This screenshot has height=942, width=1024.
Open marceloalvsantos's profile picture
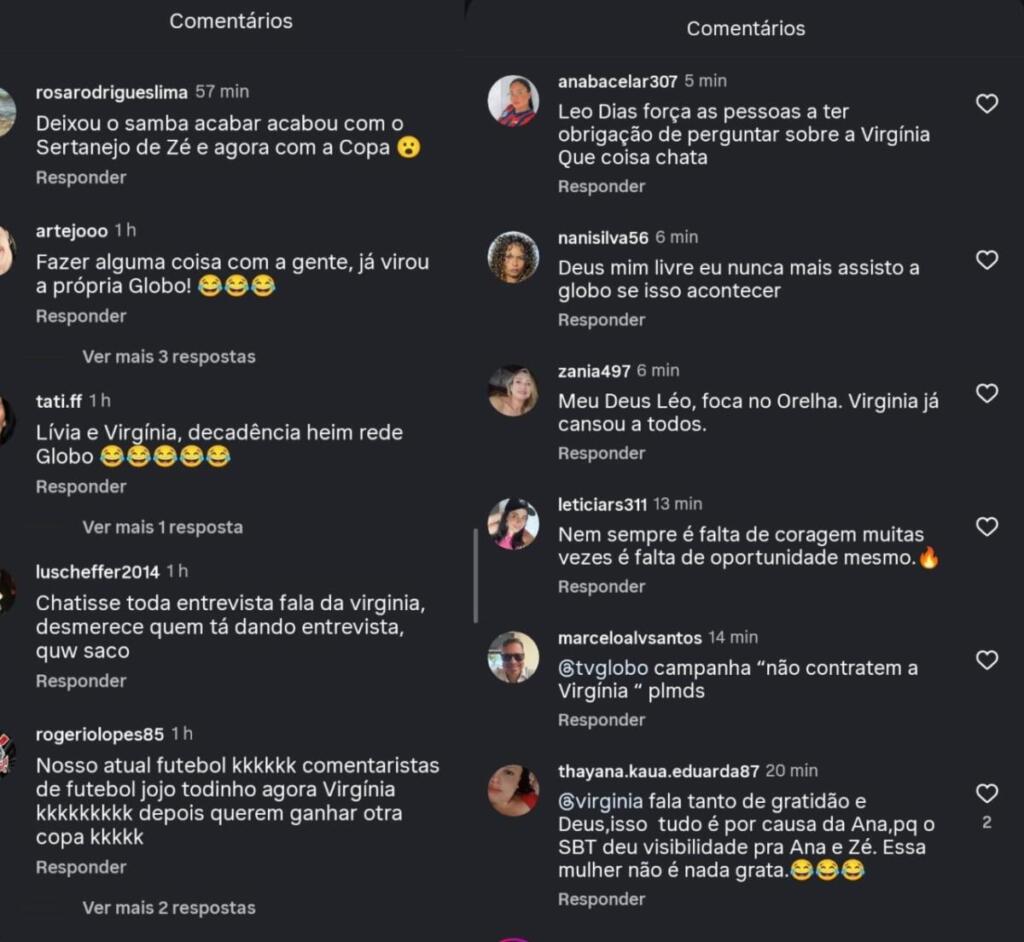click(513, 657)
